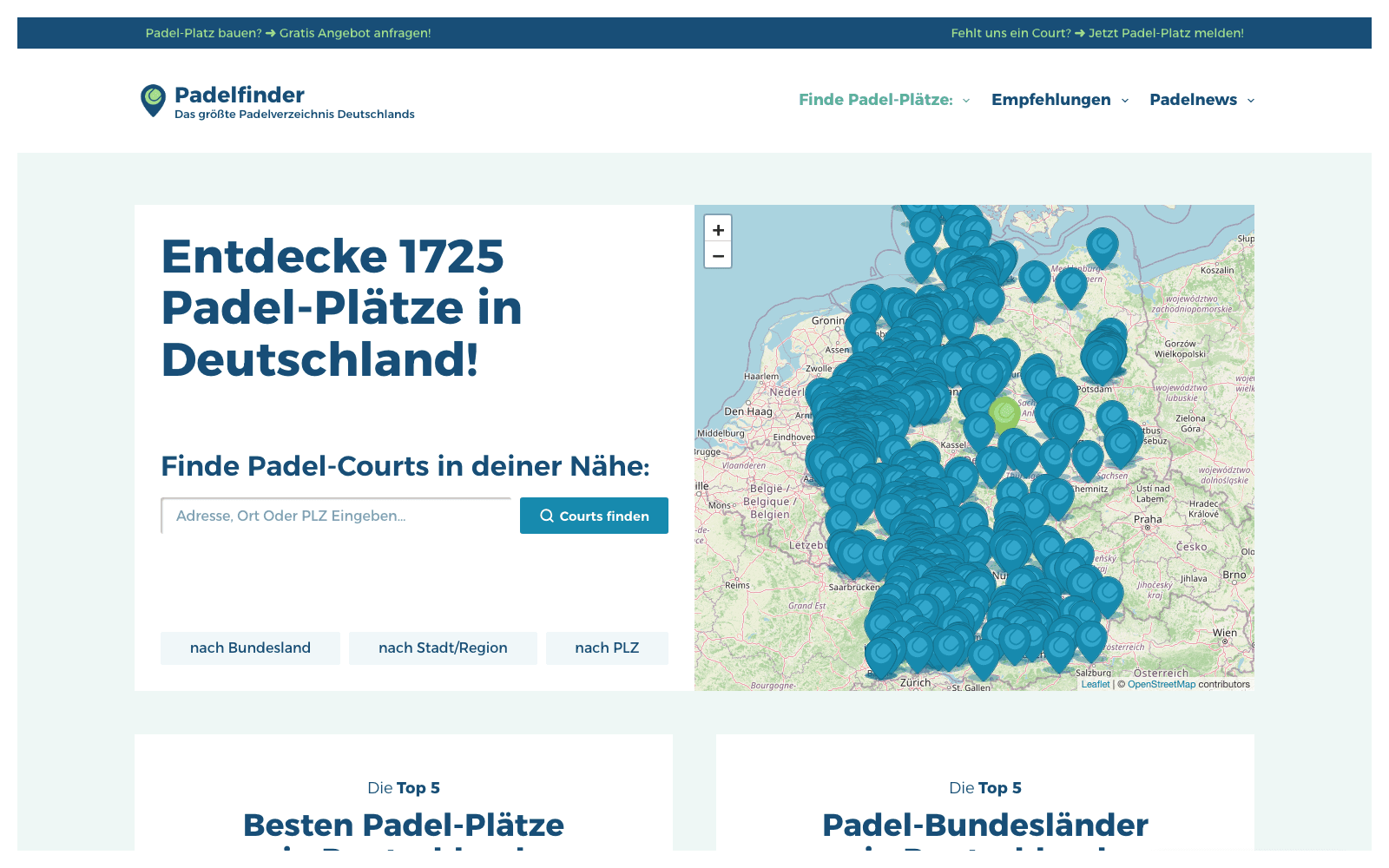
Task: Open the Padelnews menu
Action: (x=1194, y=100)
